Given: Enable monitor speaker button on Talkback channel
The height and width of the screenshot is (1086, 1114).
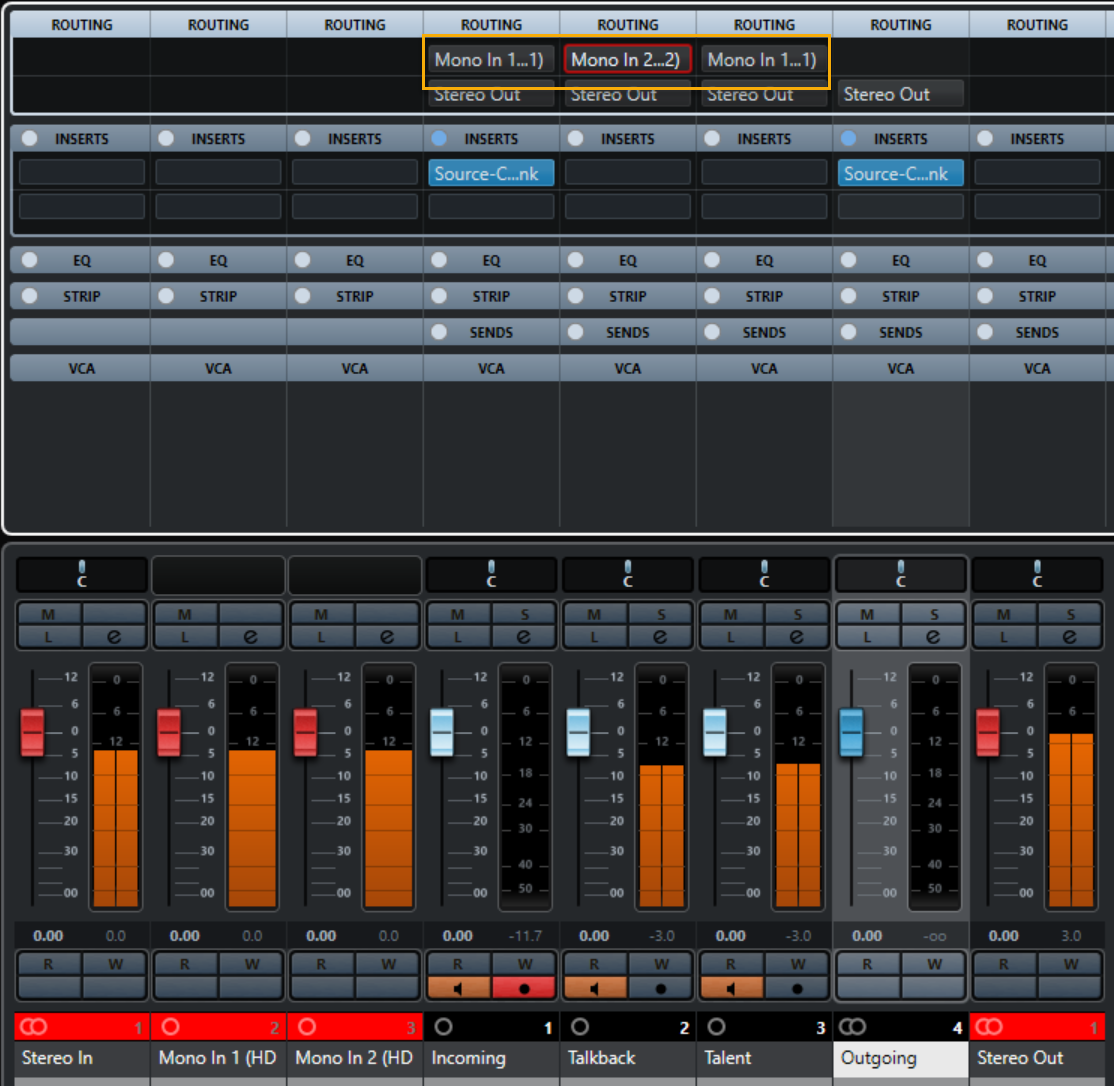Looking at the screenshot, I should click(x=594, y=989).
